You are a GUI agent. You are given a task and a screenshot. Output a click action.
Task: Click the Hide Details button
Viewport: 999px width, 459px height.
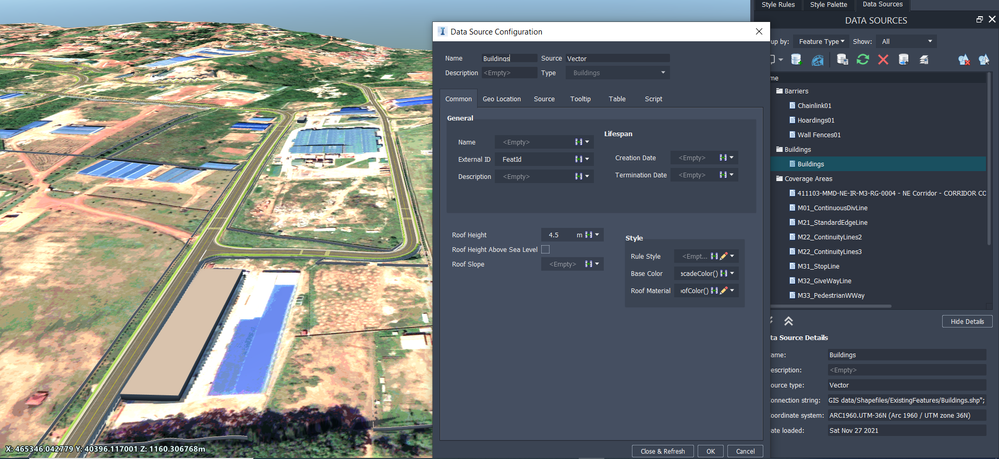coord(967,321)
